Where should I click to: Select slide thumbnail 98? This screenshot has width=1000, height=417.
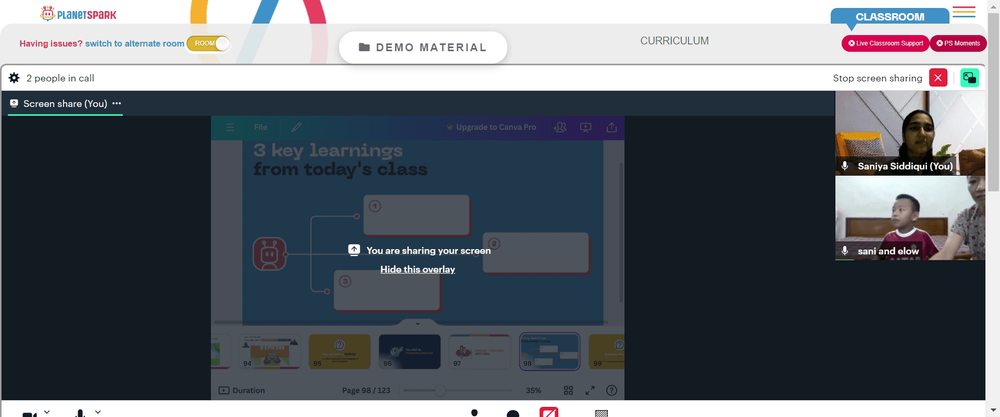click(x=549, y=351)
